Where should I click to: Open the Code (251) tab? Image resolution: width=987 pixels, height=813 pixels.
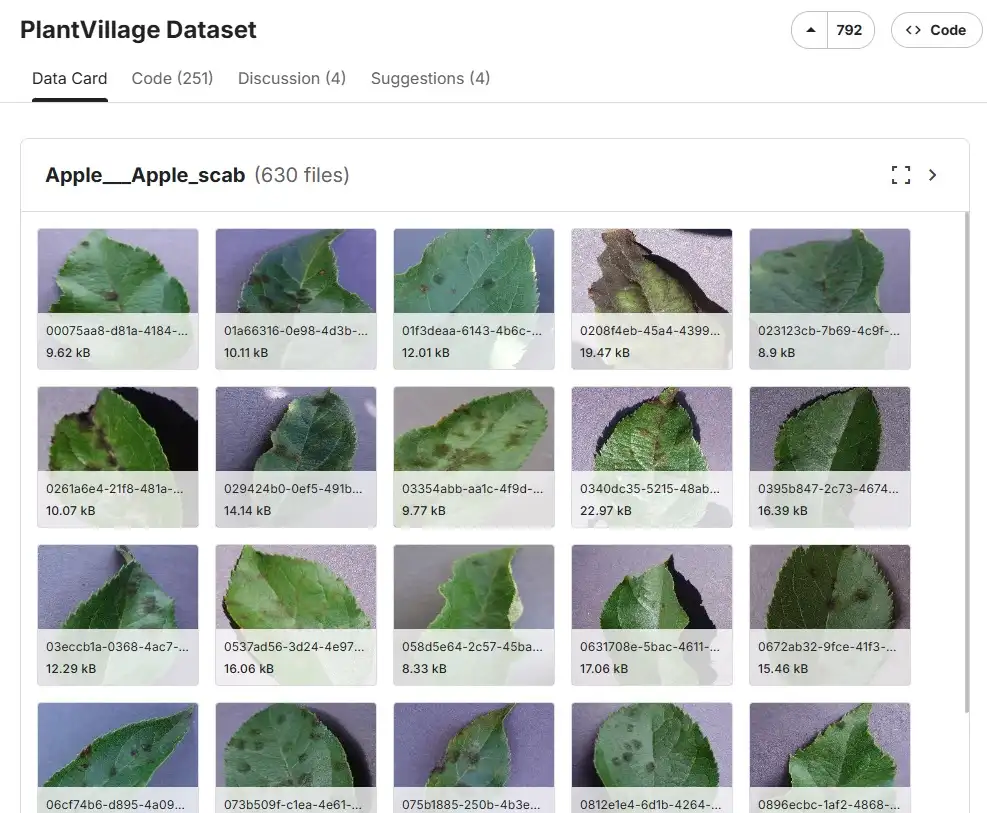click(172, 78)
